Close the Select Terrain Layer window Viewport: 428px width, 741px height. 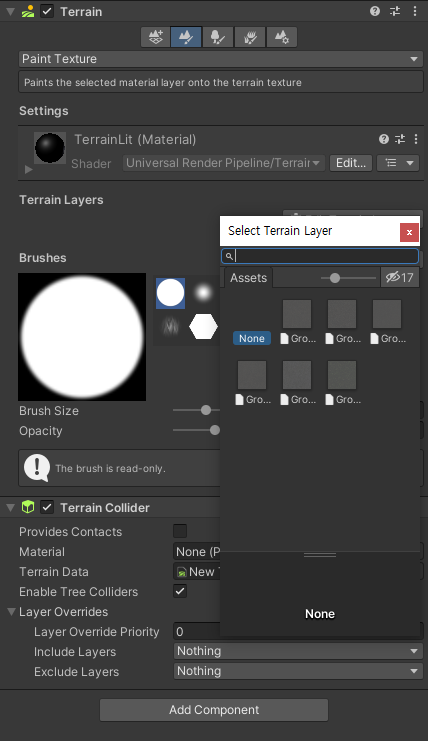[409, 232]
